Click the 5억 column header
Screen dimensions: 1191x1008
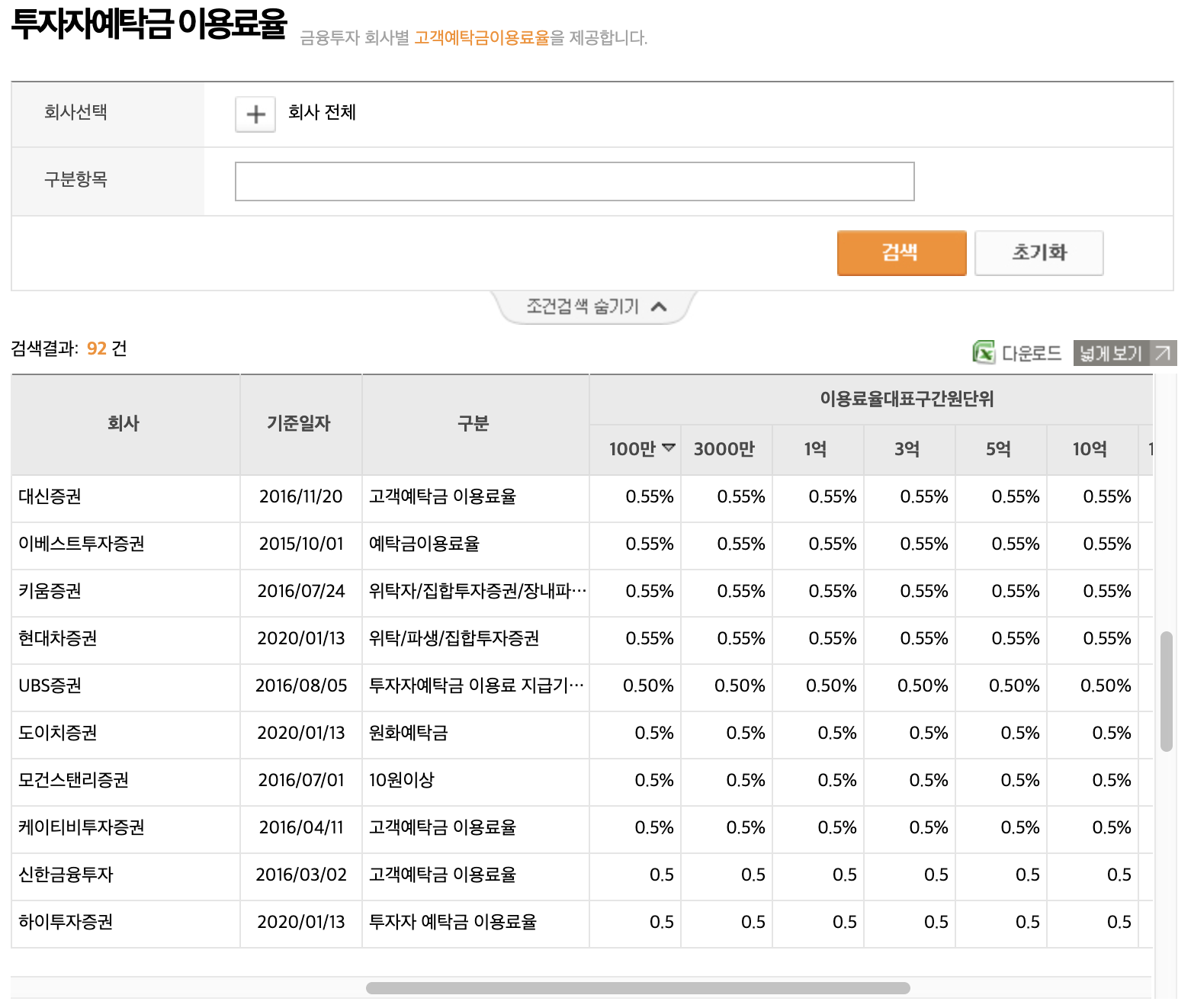(x=1000, y=449)
